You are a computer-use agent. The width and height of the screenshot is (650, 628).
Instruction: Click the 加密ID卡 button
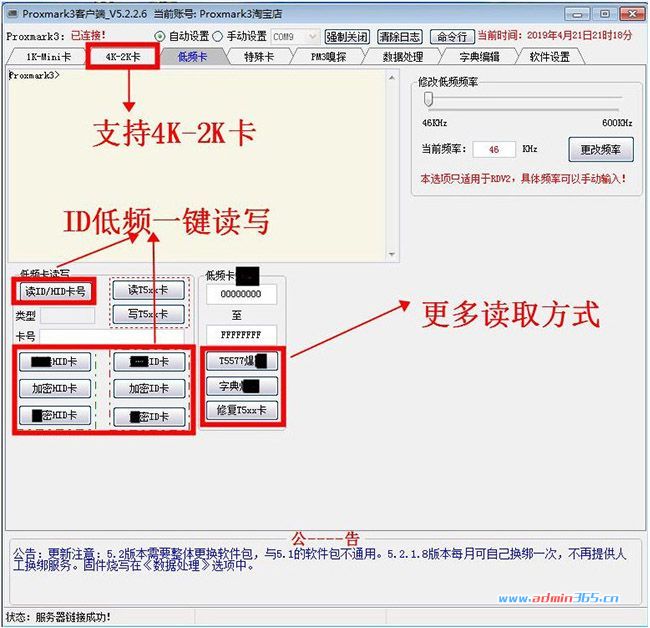coord(149,388)
